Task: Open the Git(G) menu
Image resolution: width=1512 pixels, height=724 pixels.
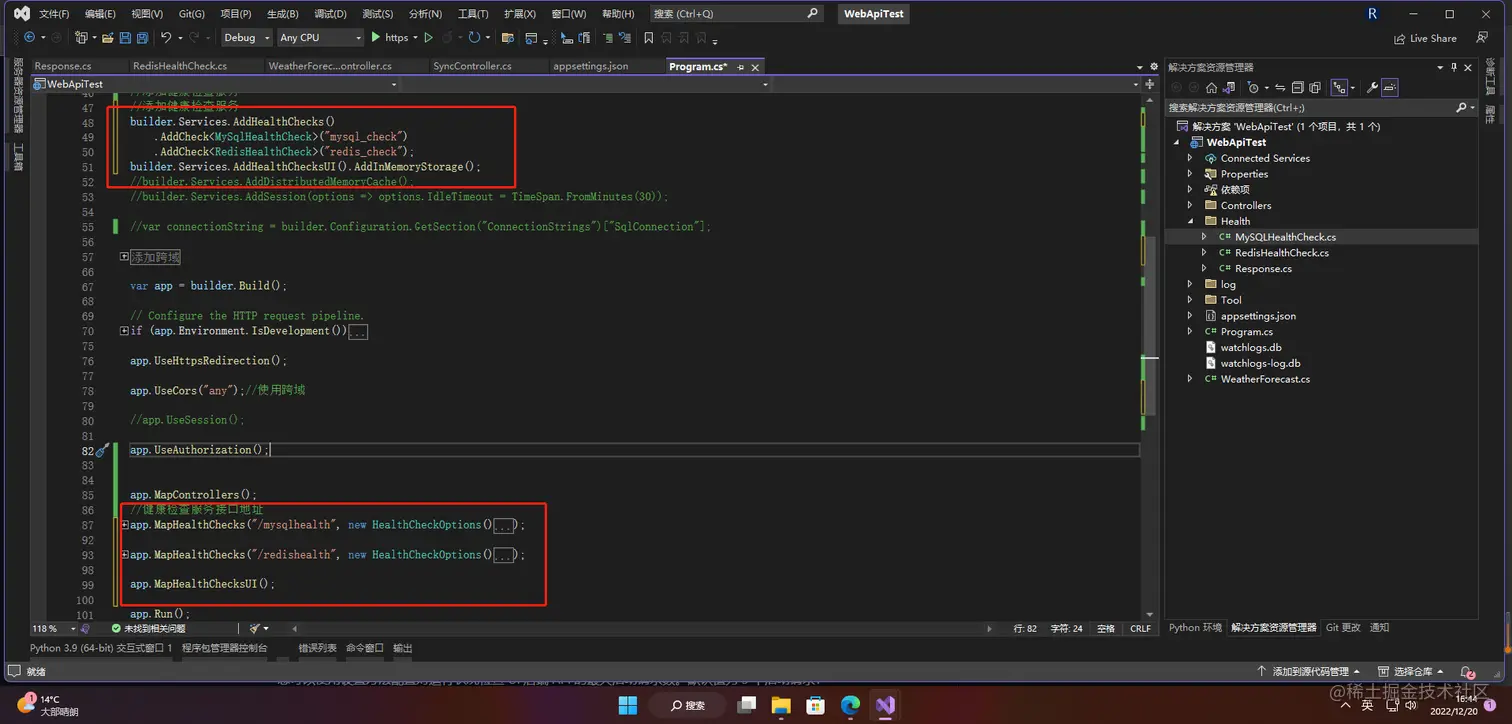Action: point(192,14)
